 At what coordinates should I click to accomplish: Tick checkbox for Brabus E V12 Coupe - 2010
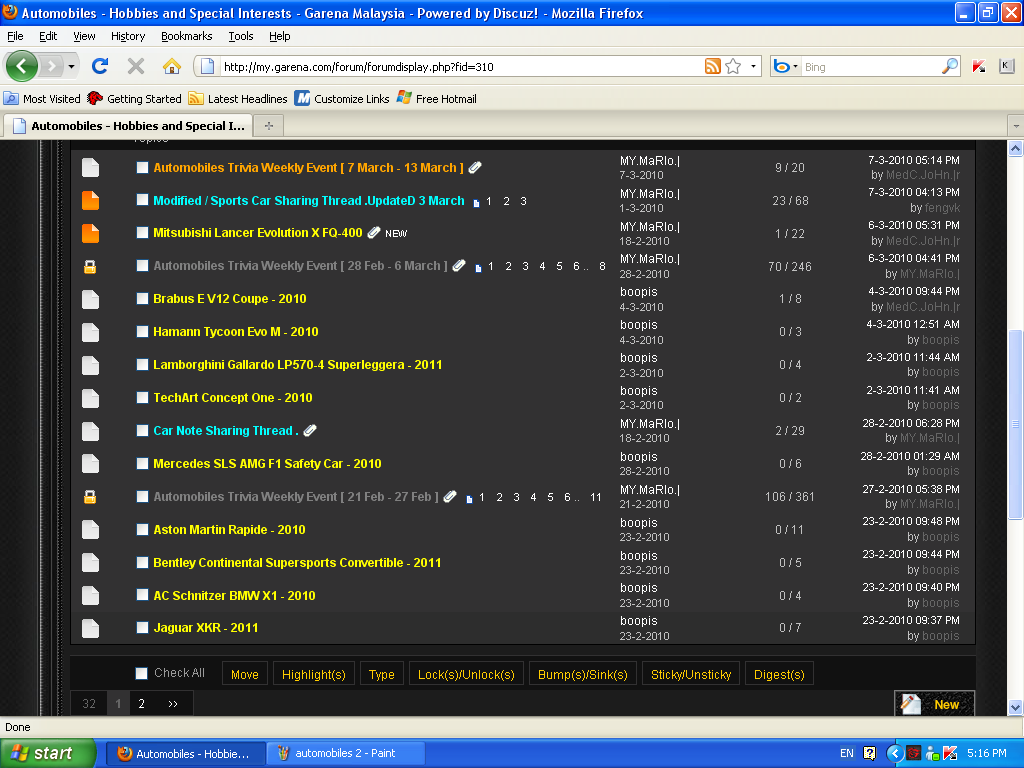(x=142, y=298)
